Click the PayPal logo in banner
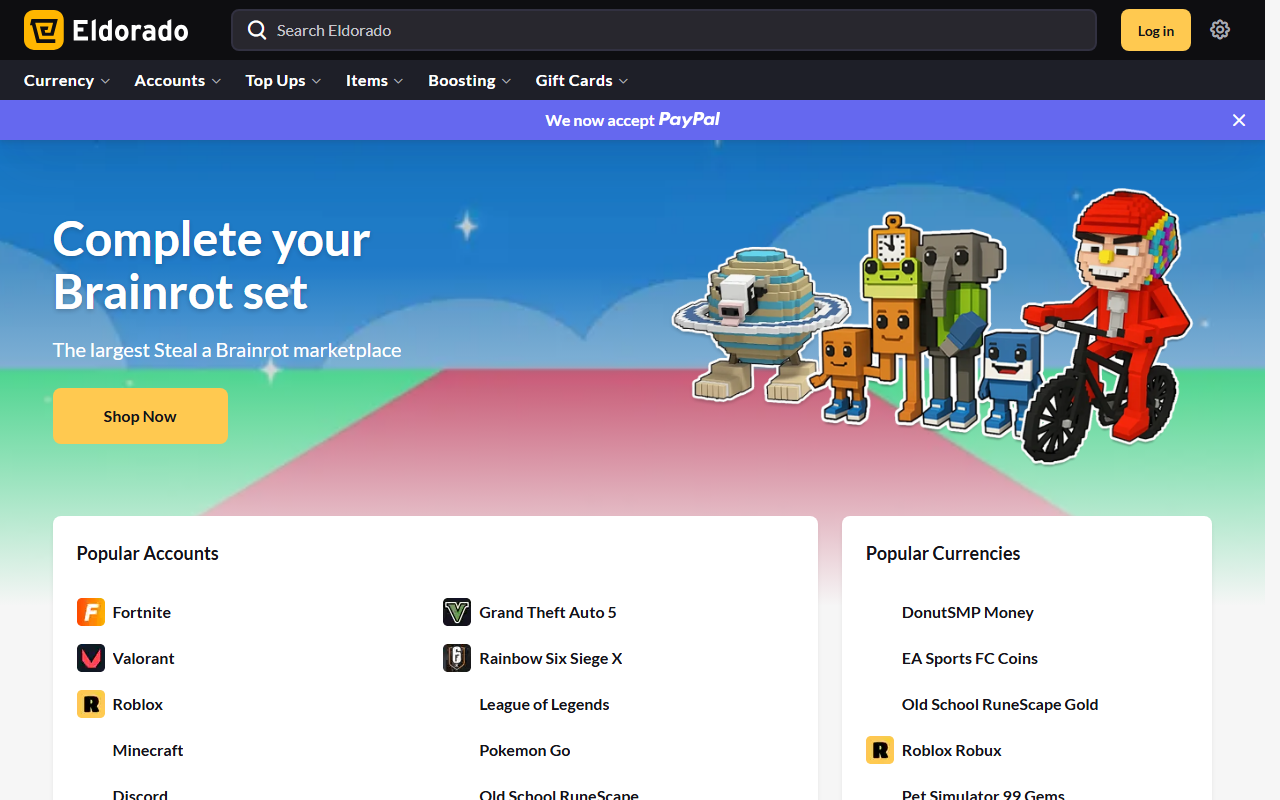Screen dimensions: 1280x800 689,120
